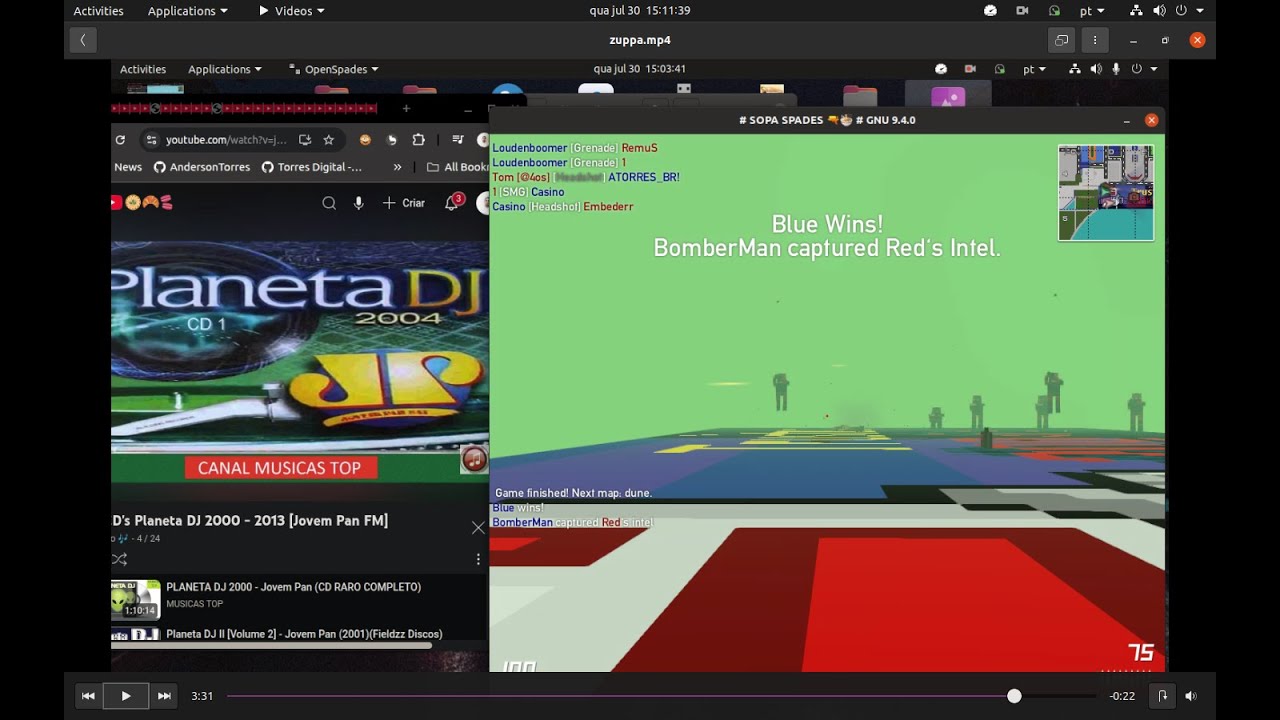This screenshot has height=720, width=1280.
Task: Click the seek bar position handle
Action: click(1014, 696)
